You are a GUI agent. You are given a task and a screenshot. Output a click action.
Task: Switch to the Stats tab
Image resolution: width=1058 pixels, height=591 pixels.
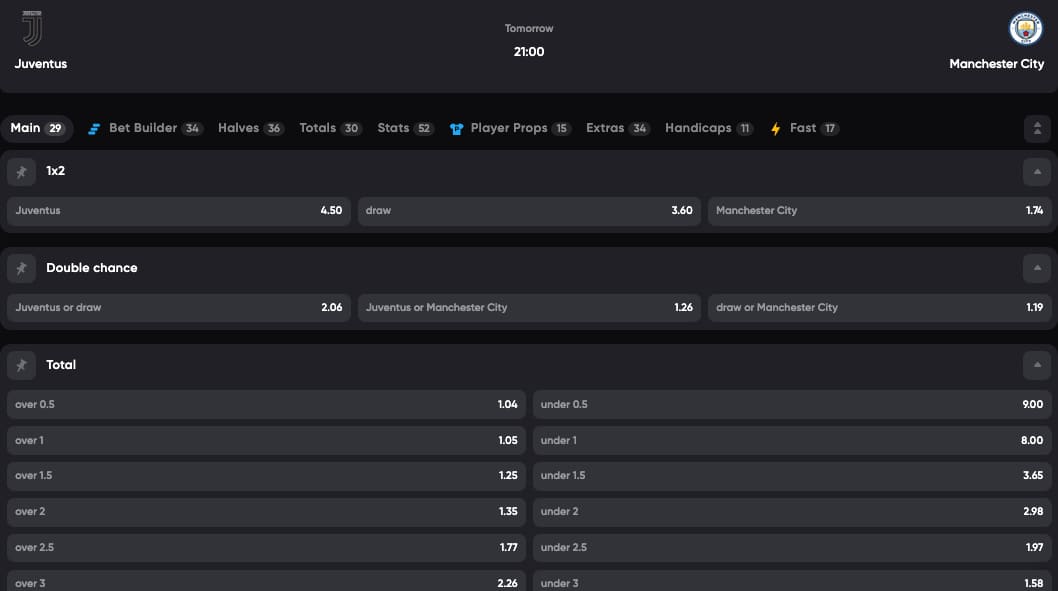405,128
